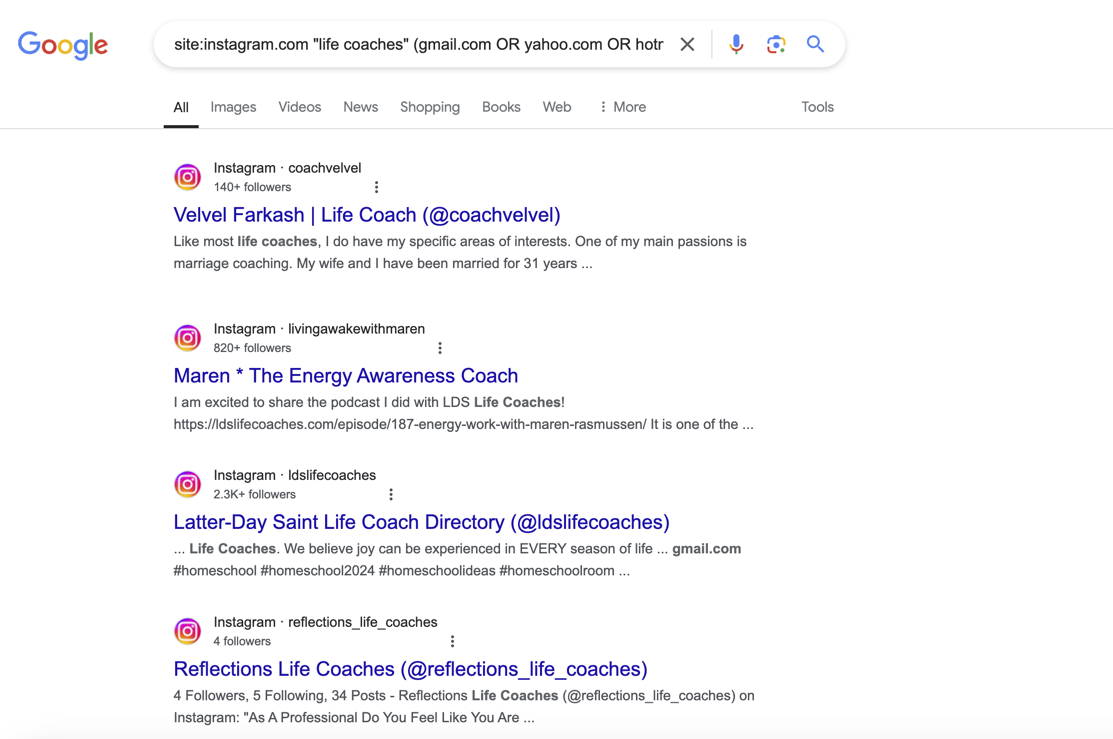Open the Velvel Farkash Life Coach profile link
Image resolution: width=1113 pixels, height=739 pixels.
pos(366,215)
